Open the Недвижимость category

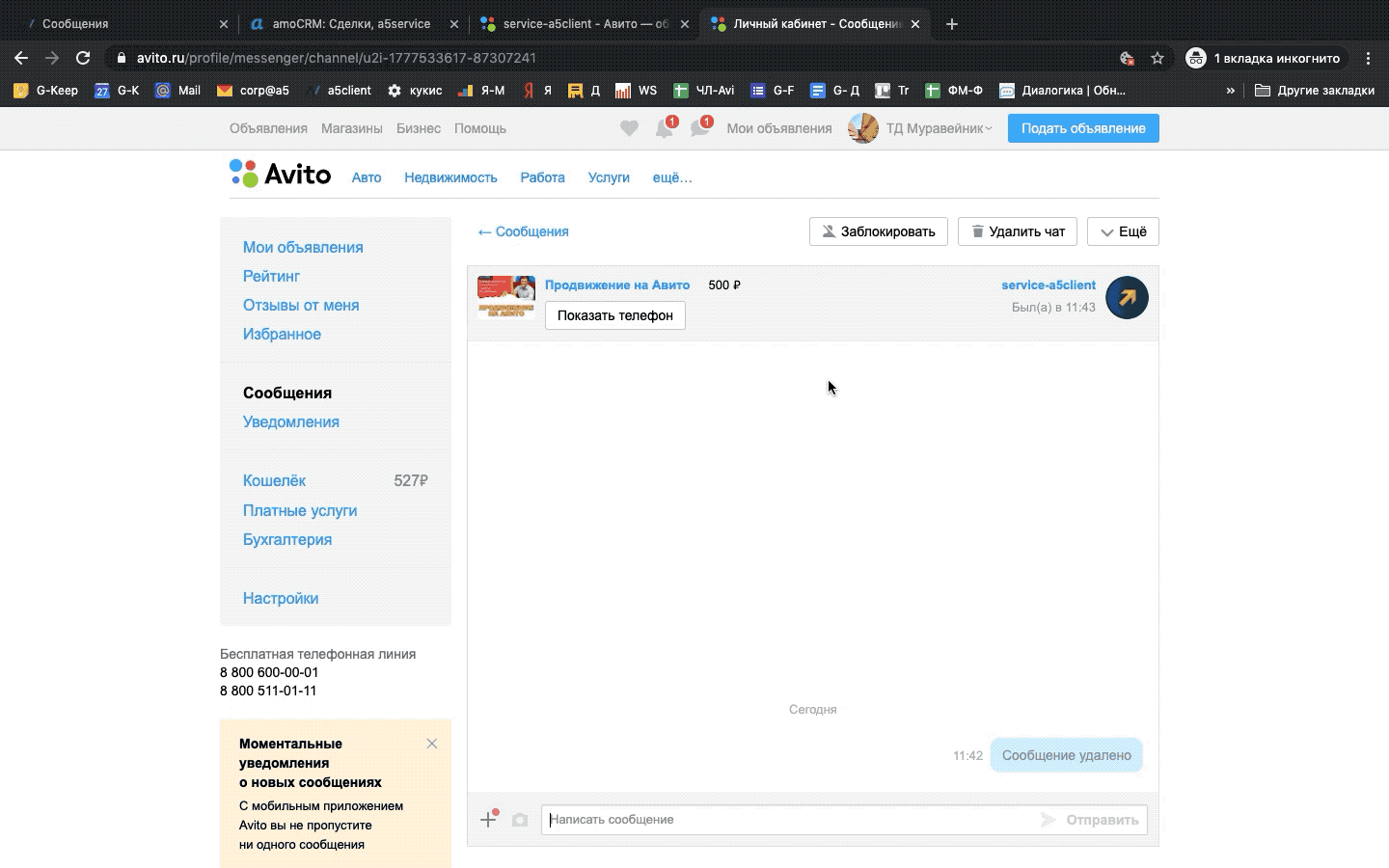click(450, 177)
